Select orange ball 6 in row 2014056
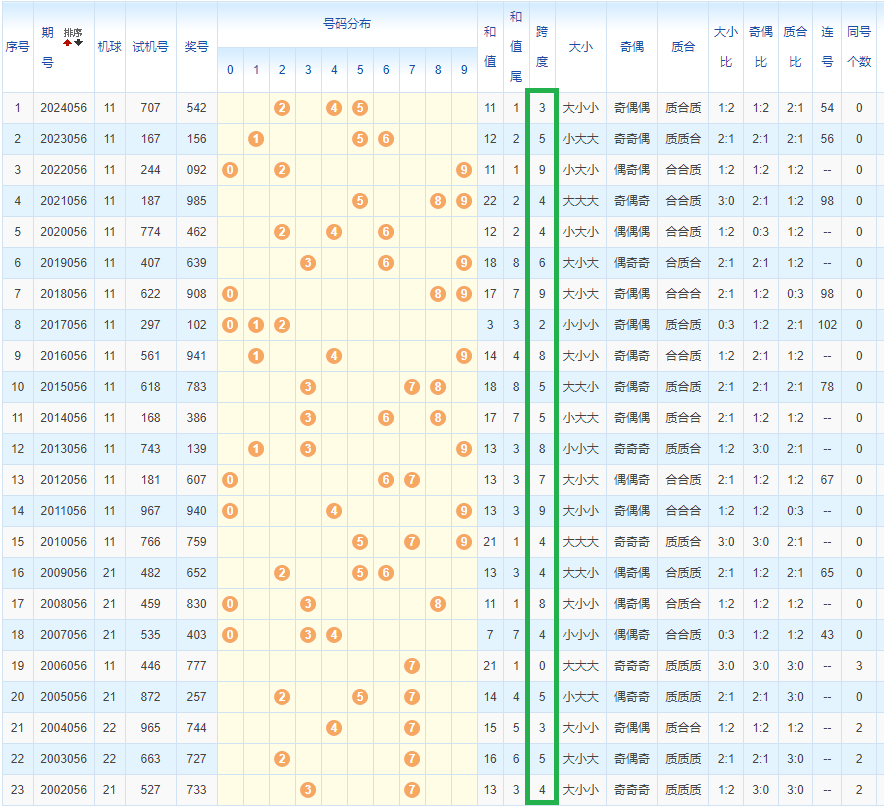 point(386,418)
